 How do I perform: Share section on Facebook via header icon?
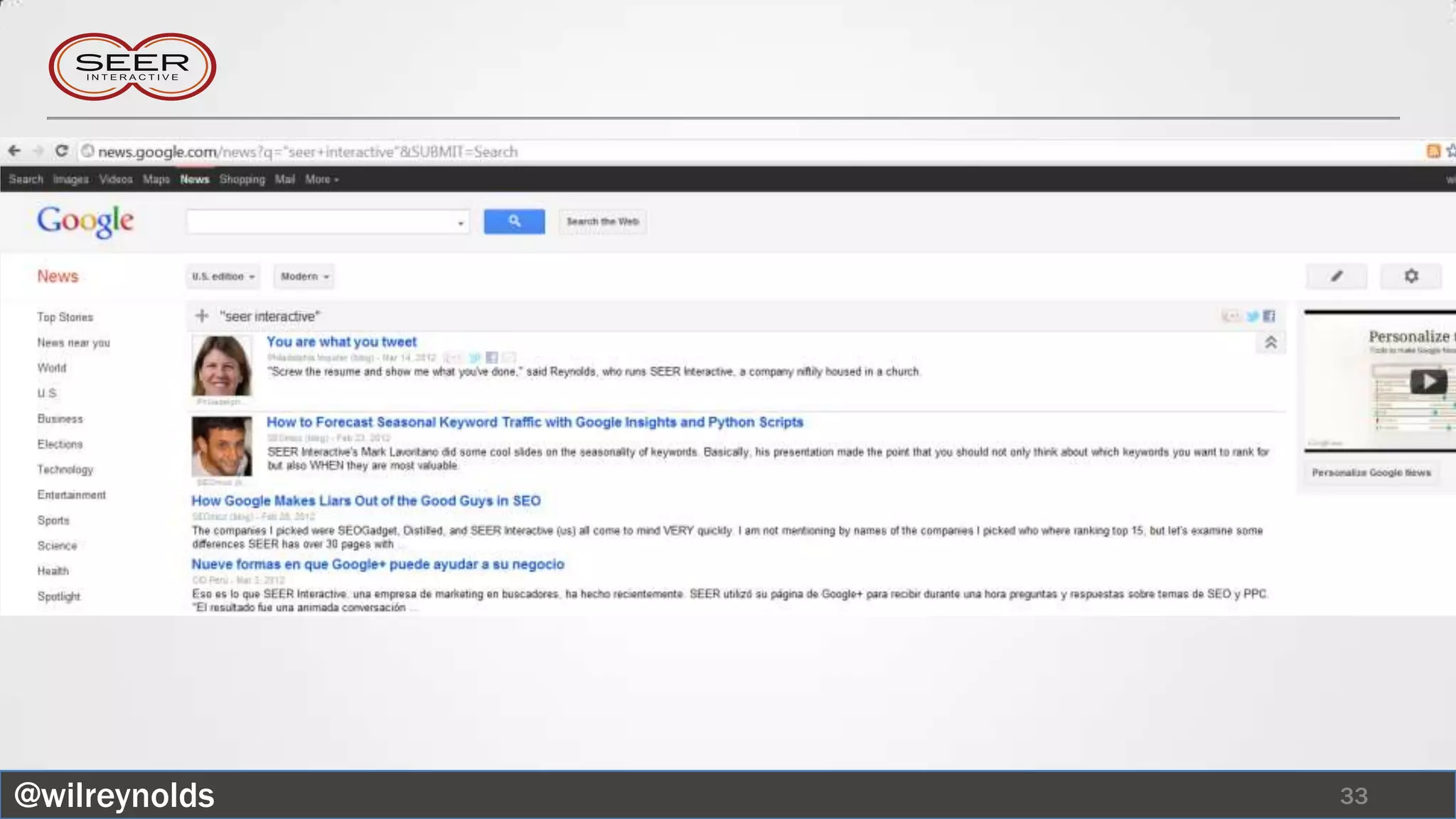pos(1270,316)
